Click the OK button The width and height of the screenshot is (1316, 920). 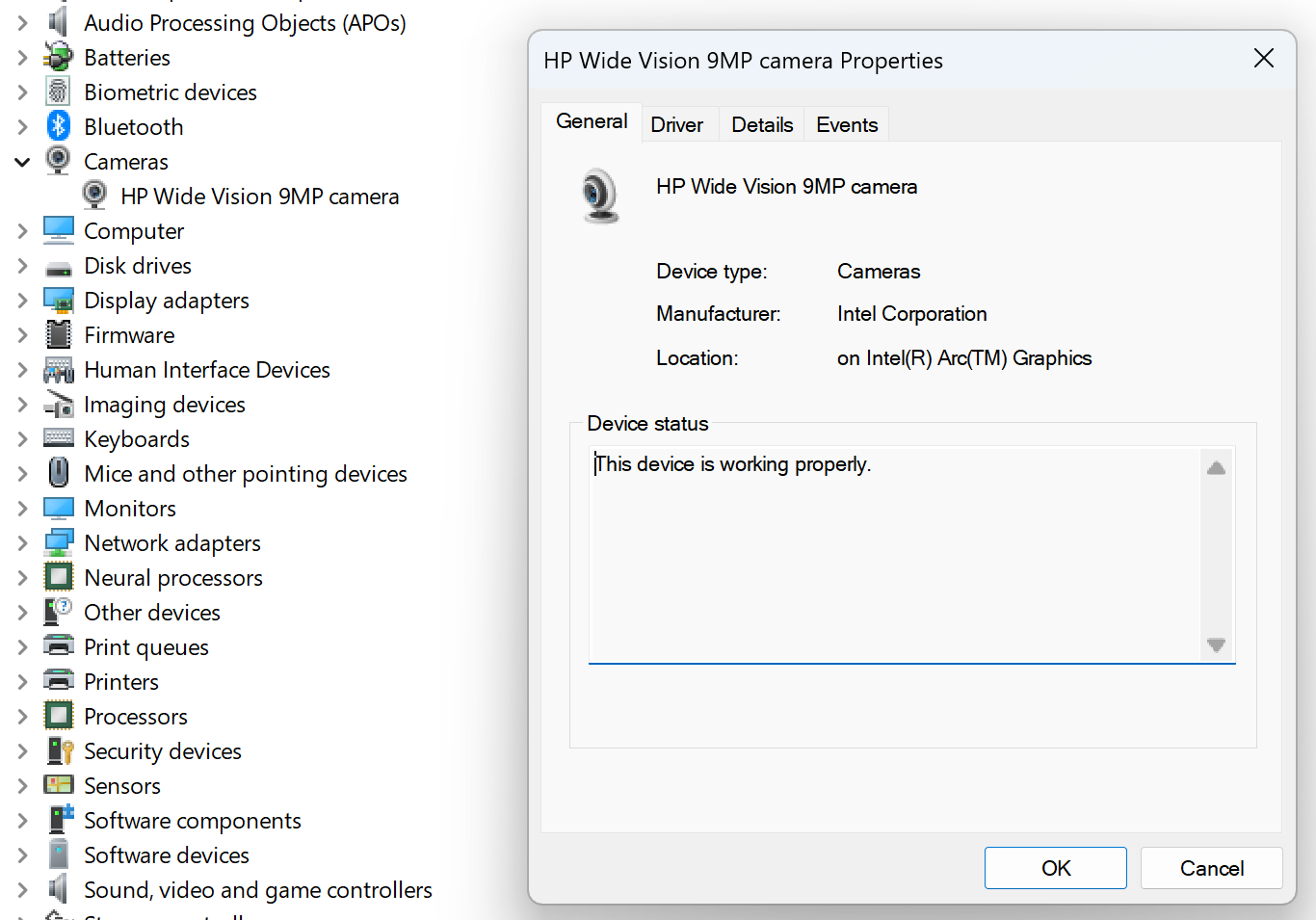click(x=1056, y=868)
